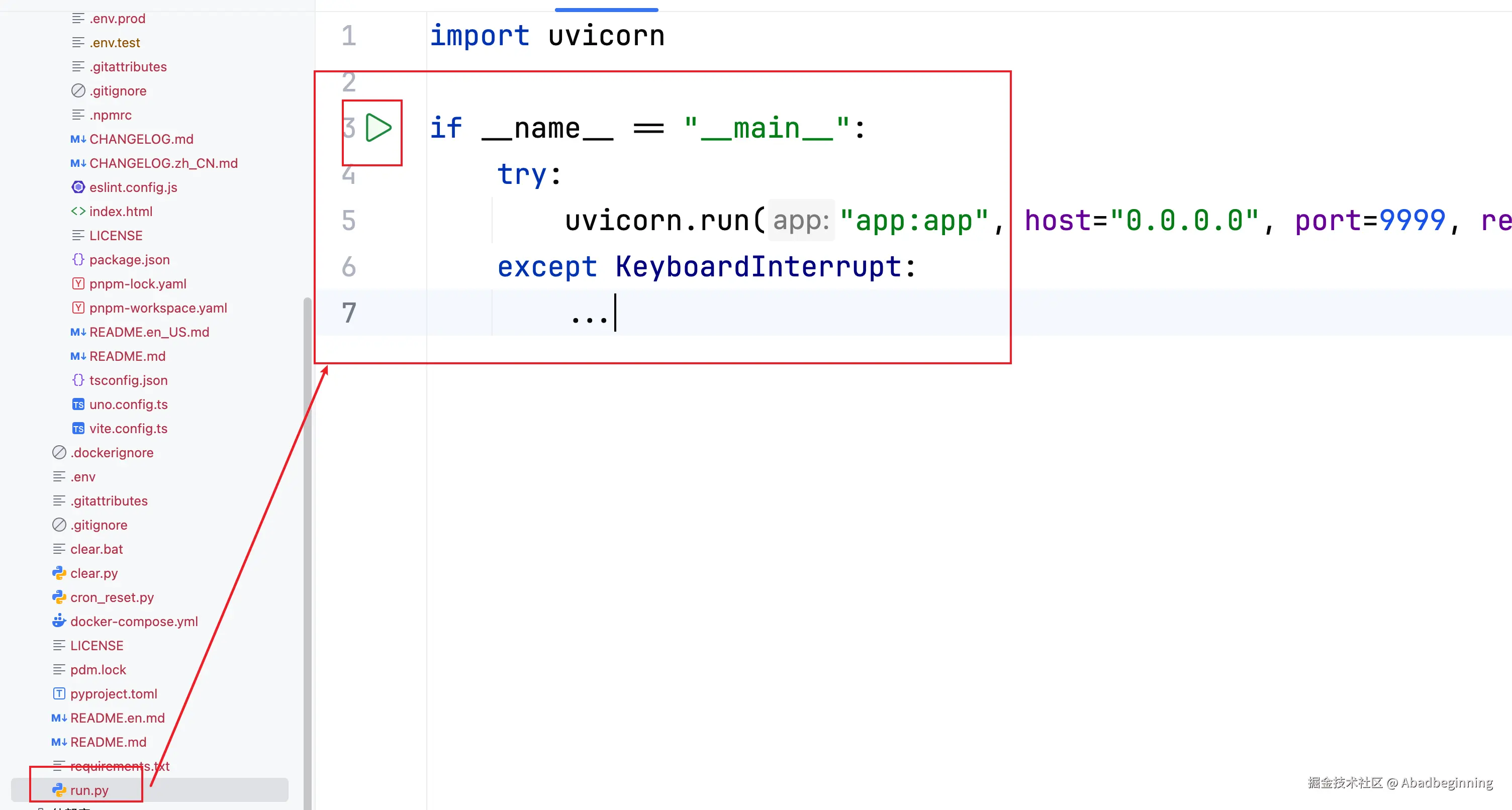Open the docker-compose.yml Docker file
Screen dimensions: 1512x810
[x=134, y=621]
